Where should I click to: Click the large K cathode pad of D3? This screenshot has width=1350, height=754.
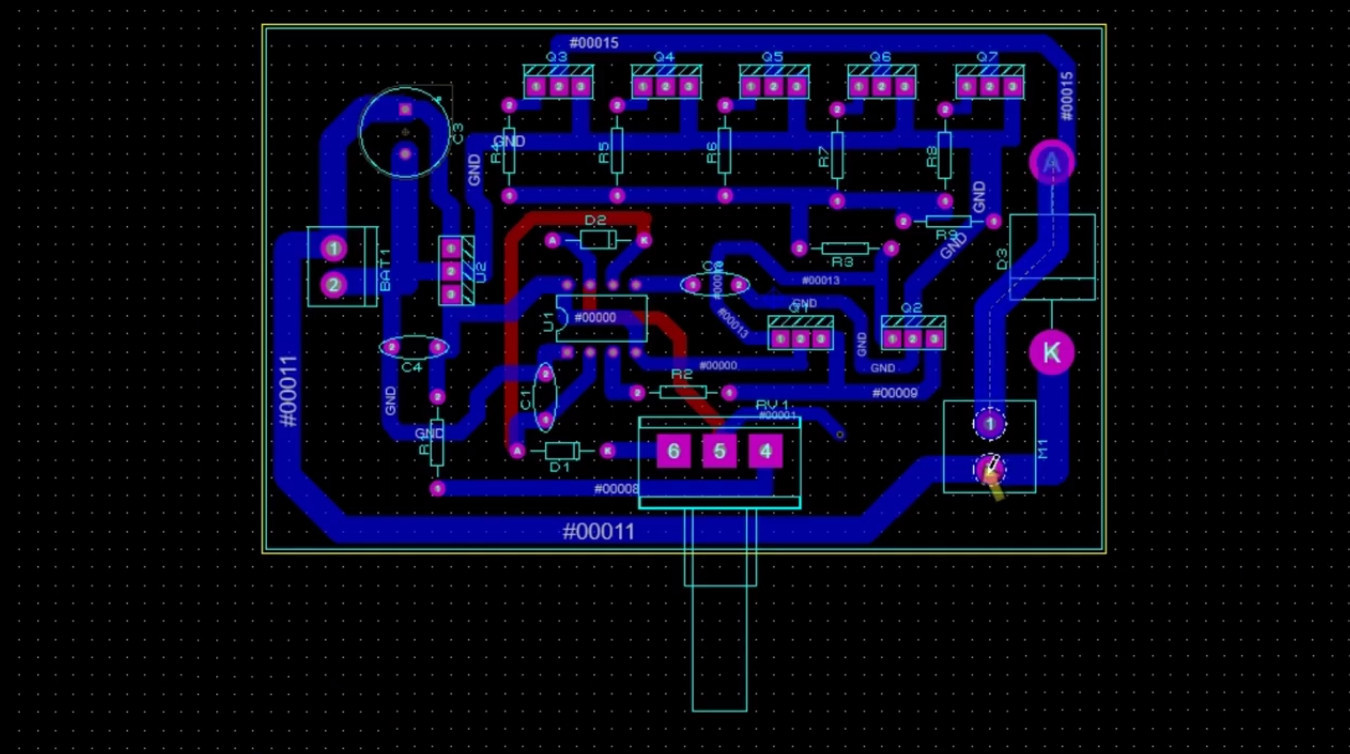[x=1051, y=352]
